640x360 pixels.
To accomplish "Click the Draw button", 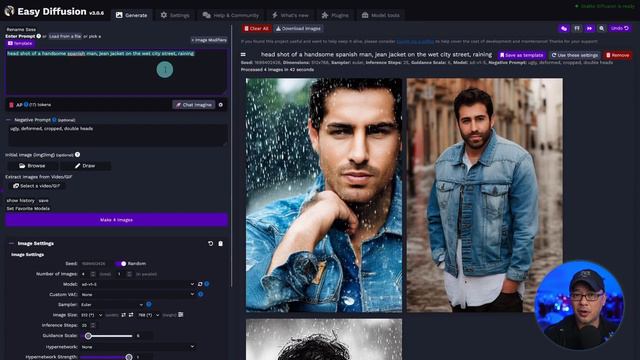I will tap(85, 166).
